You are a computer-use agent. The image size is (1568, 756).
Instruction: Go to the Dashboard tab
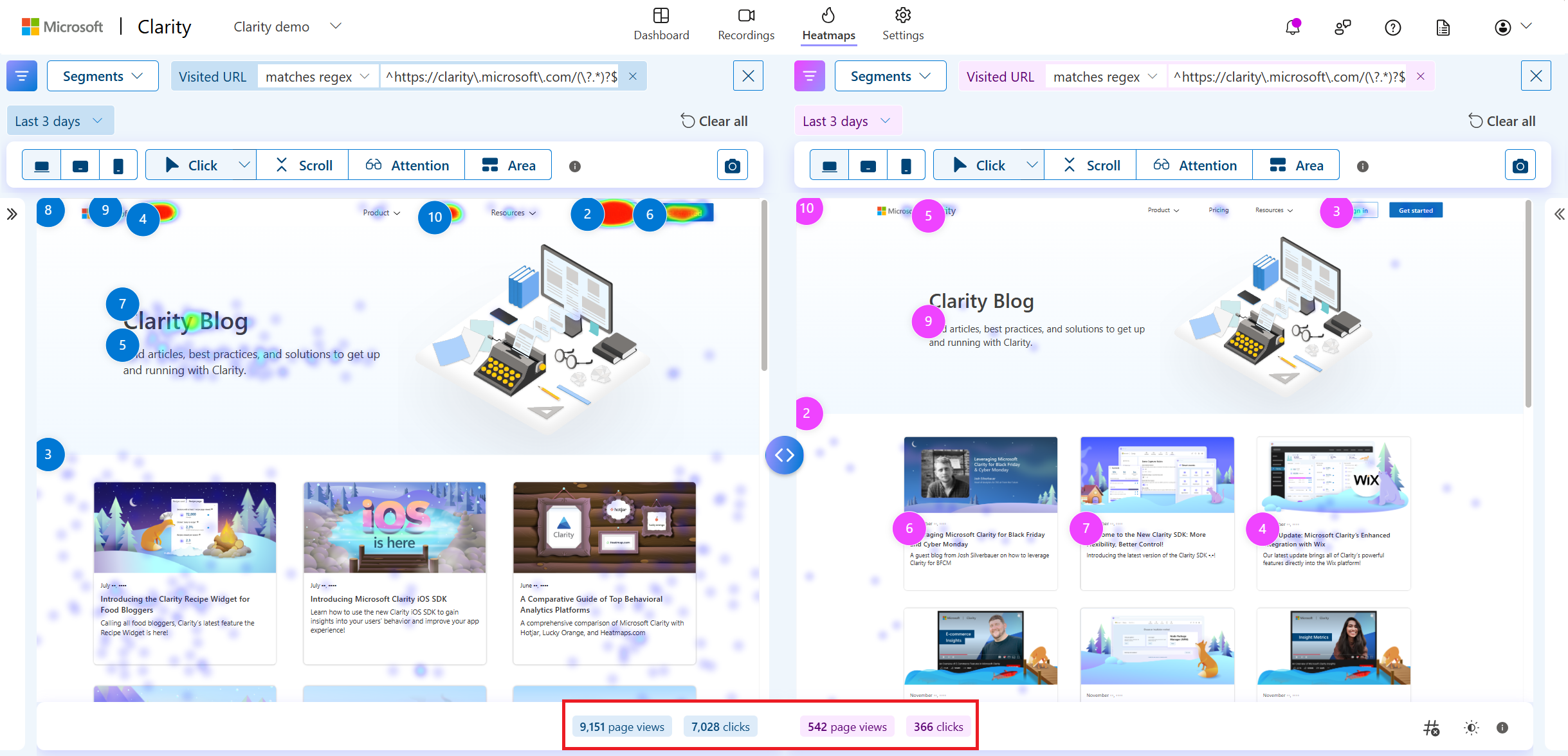tap(661, 24)
